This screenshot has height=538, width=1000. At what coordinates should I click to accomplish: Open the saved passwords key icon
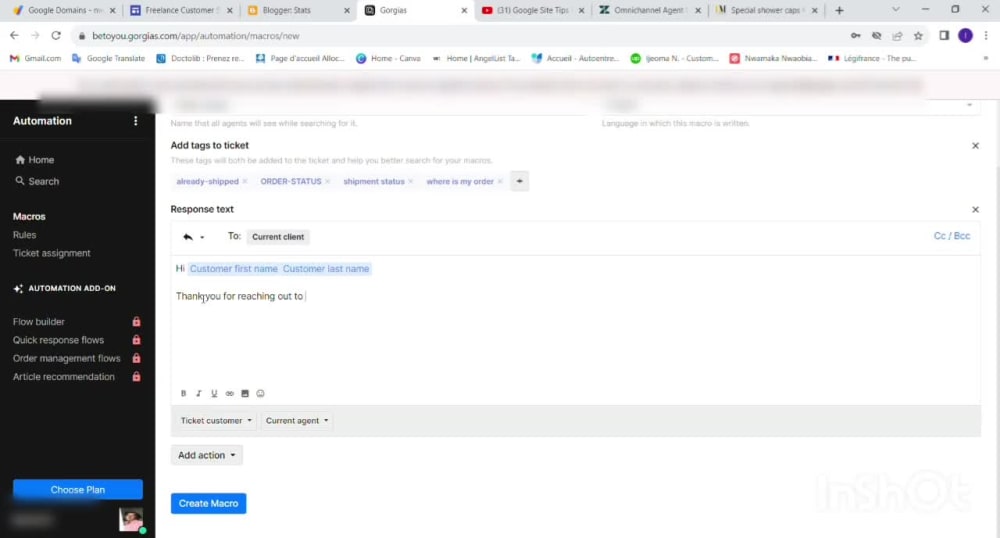point(856,36)
